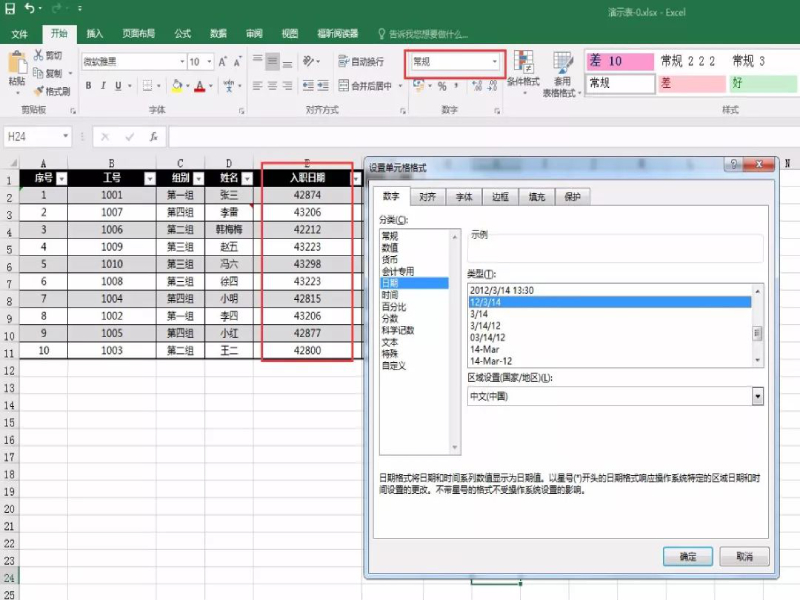Viewport: 800px width, 600px height.
Task: Toggle the filter button on 姓名 header
Action: 246,178
